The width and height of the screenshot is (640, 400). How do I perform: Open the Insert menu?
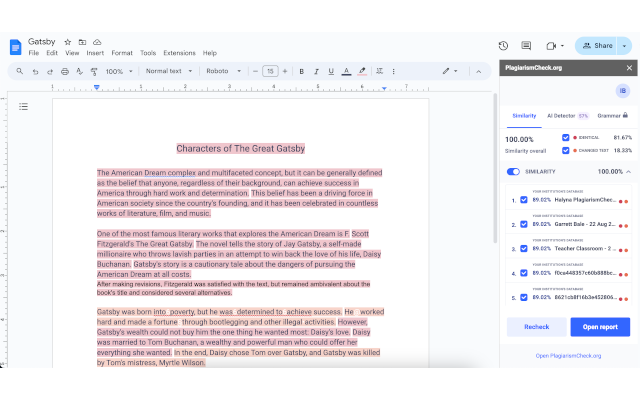point(95,53)
